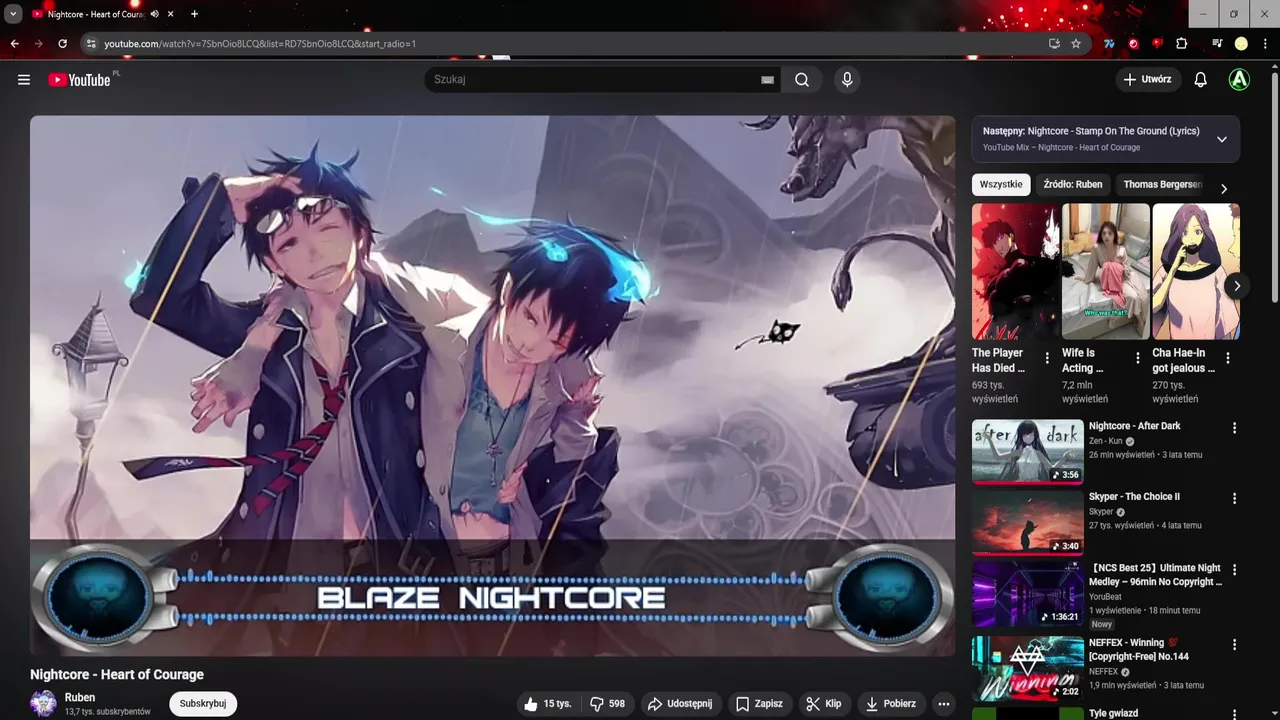Click the main video player
Image resolution: width=1280 pixels, height=720 pixels.
(492, 385)
